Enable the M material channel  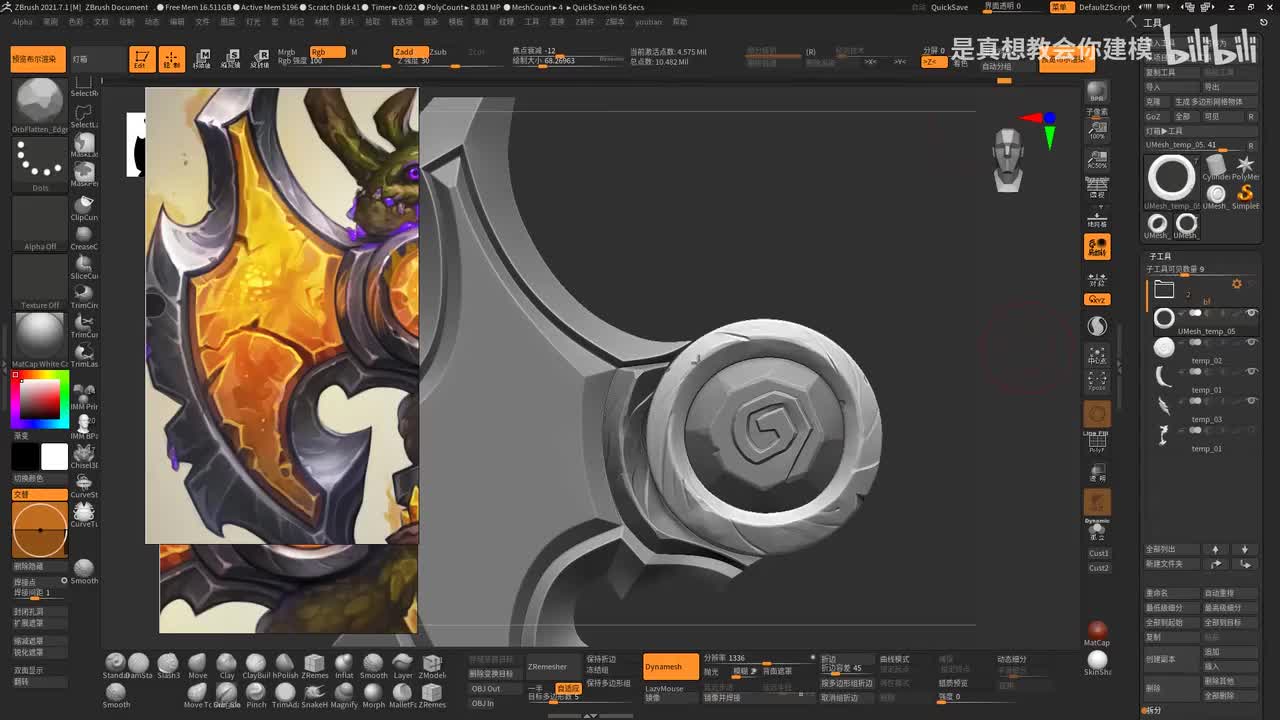(354, 52)
